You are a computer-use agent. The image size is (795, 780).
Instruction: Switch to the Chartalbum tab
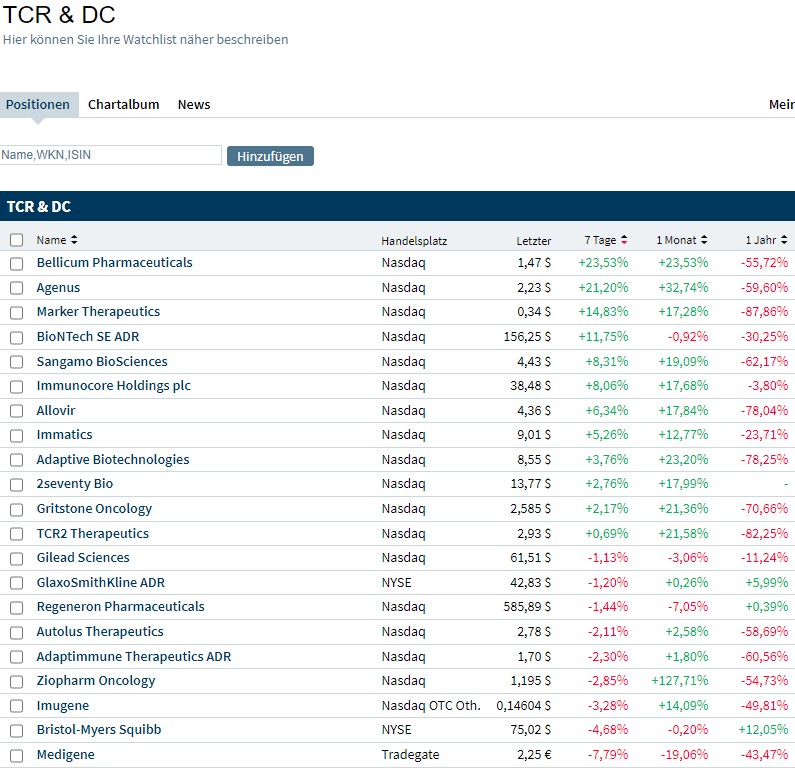(x=123, y=105)
